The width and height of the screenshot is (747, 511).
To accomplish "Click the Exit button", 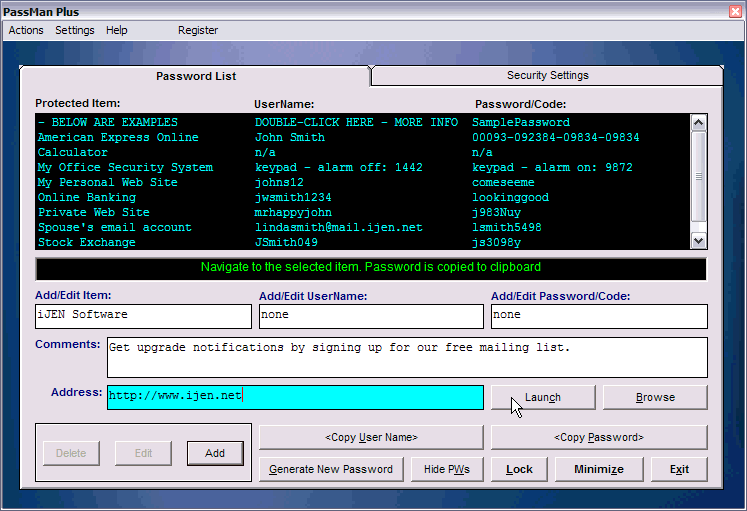I will pos(679,470).
